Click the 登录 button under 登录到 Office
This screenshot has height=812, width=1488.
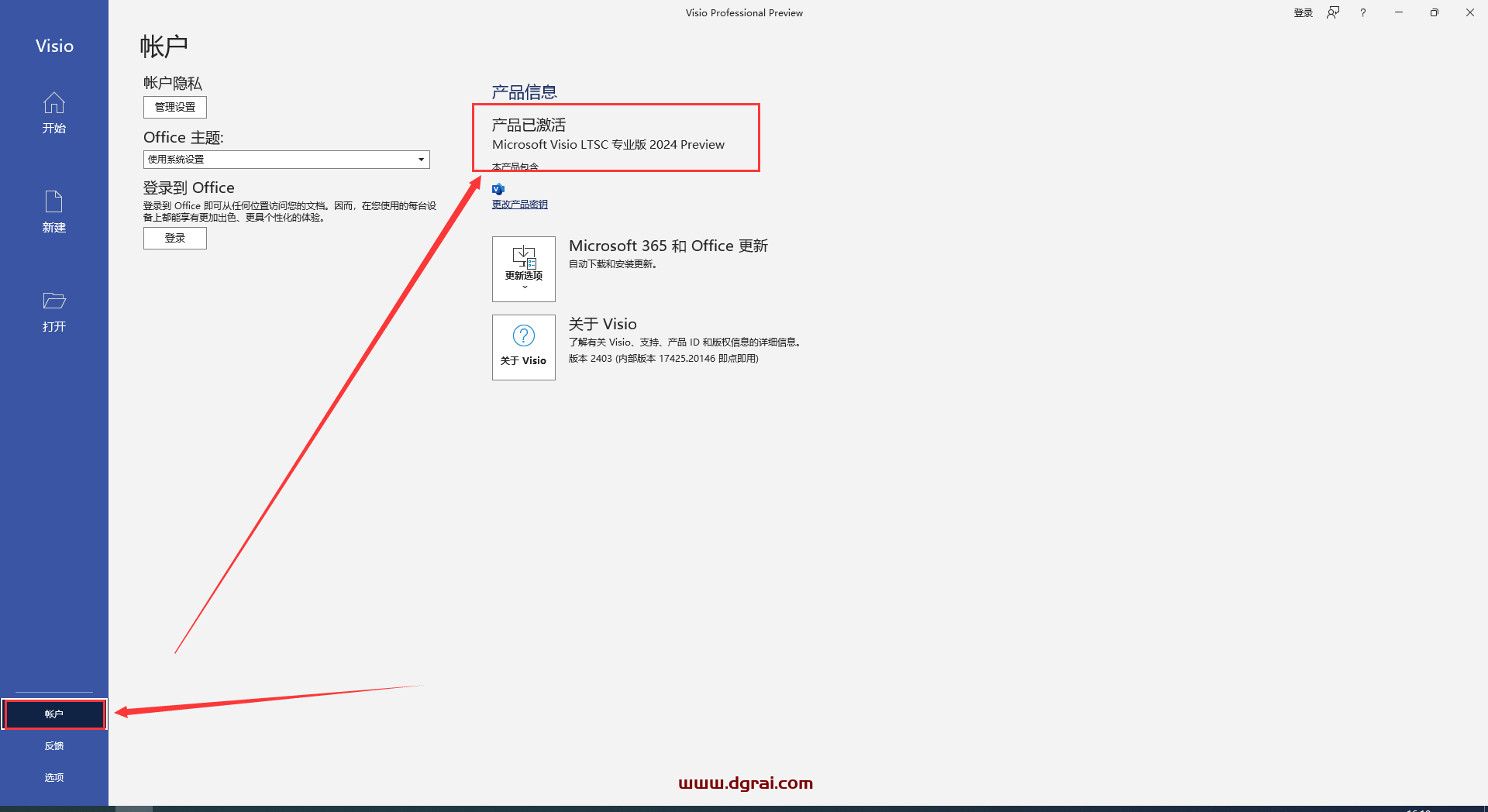click(x=175, y=238)
